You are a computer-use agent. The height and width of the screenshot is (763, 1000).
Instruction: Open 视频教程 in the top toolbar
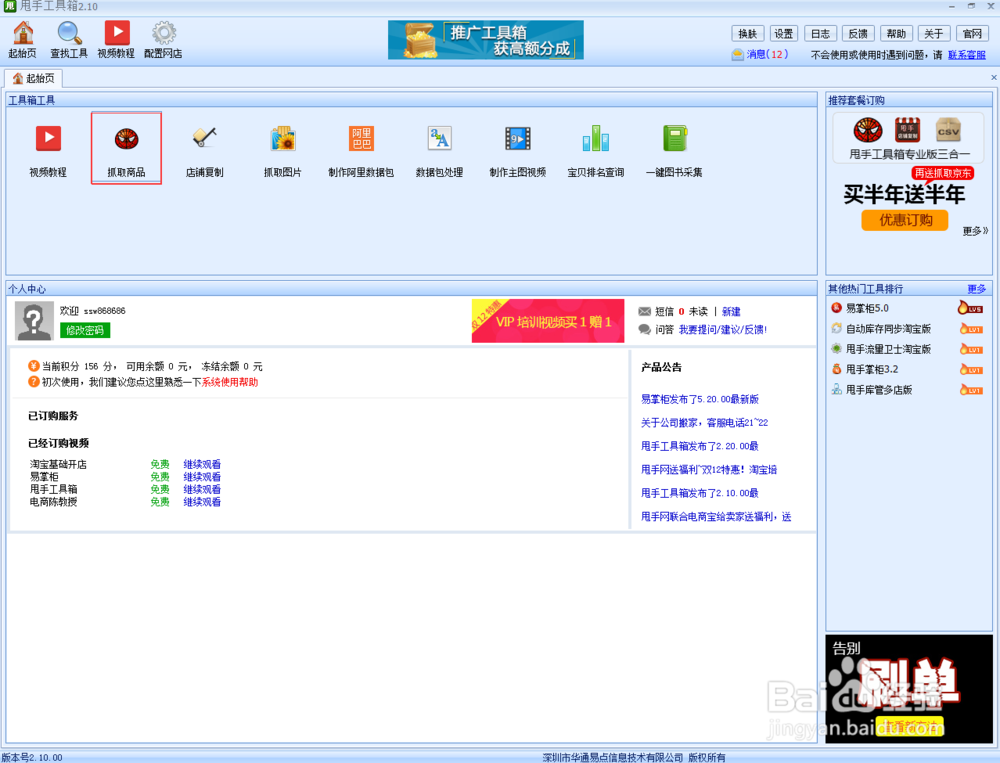click(x=116, y=40)
